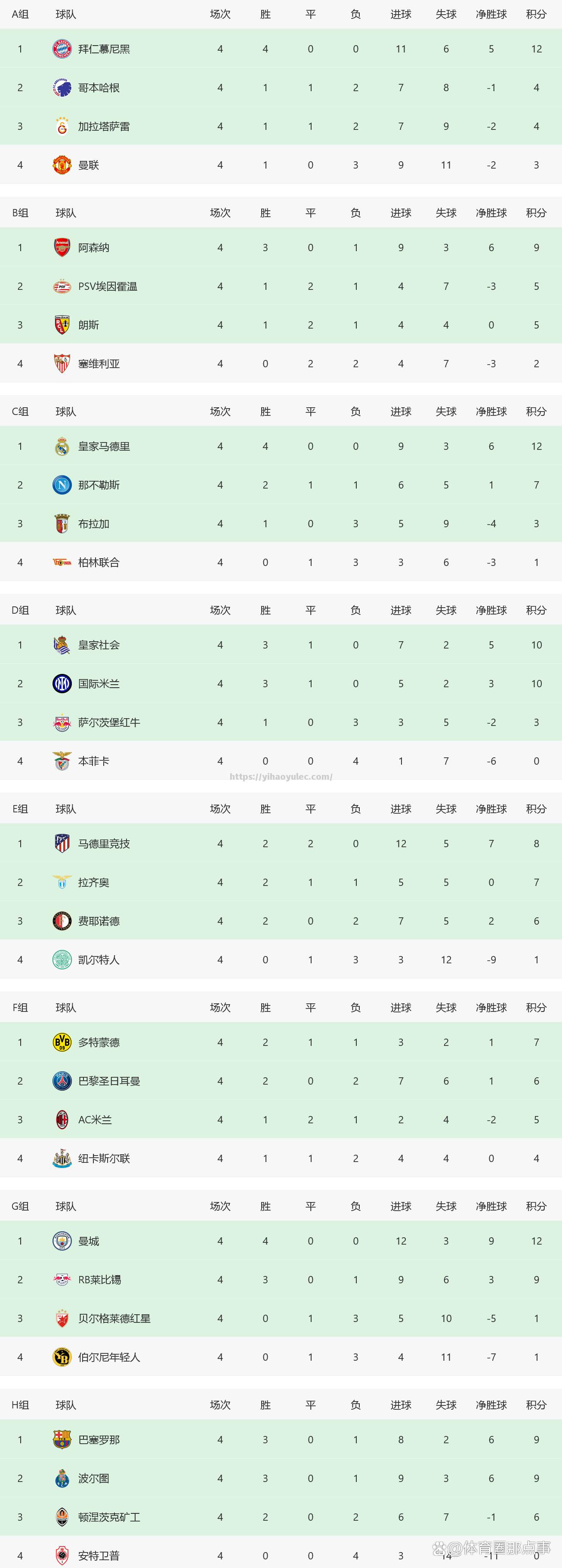The image size is (562, 1568).
Task: Click the Manchester United club crest
Action: 62,165
